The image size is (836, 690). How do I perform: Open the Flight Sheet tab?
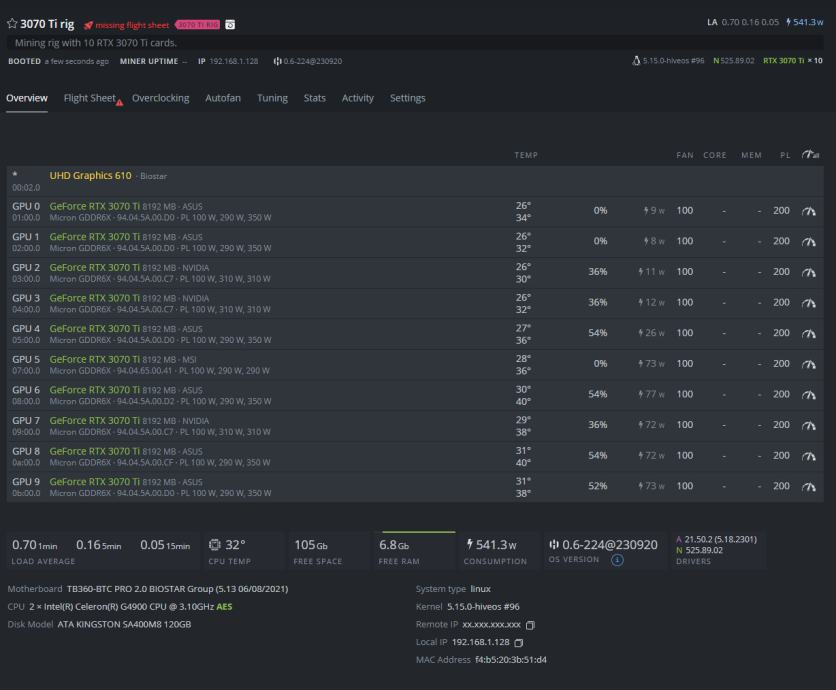90,98
